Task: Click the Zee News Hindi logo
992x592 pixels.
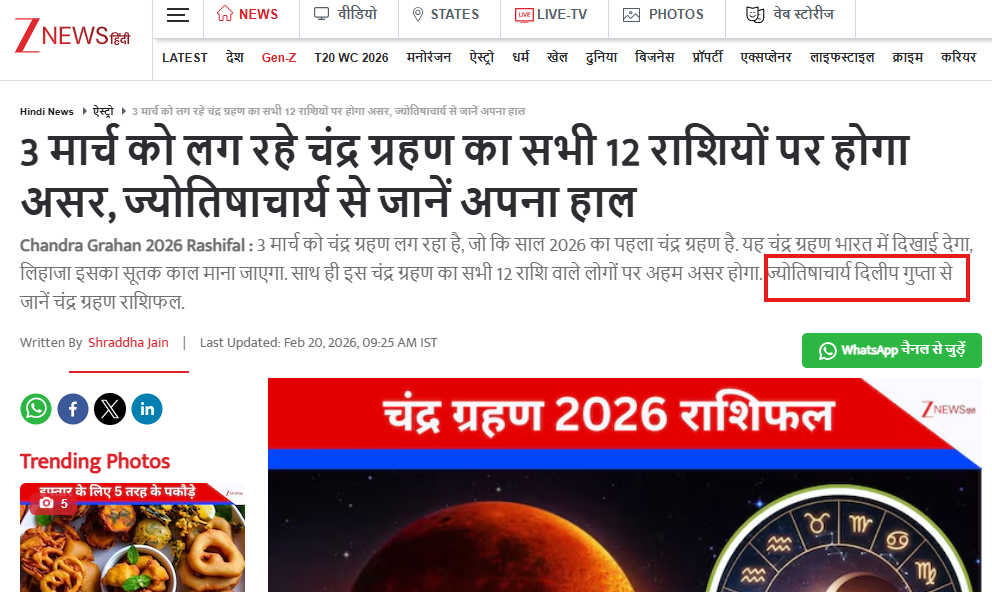Action: click(x=72, y=35)
